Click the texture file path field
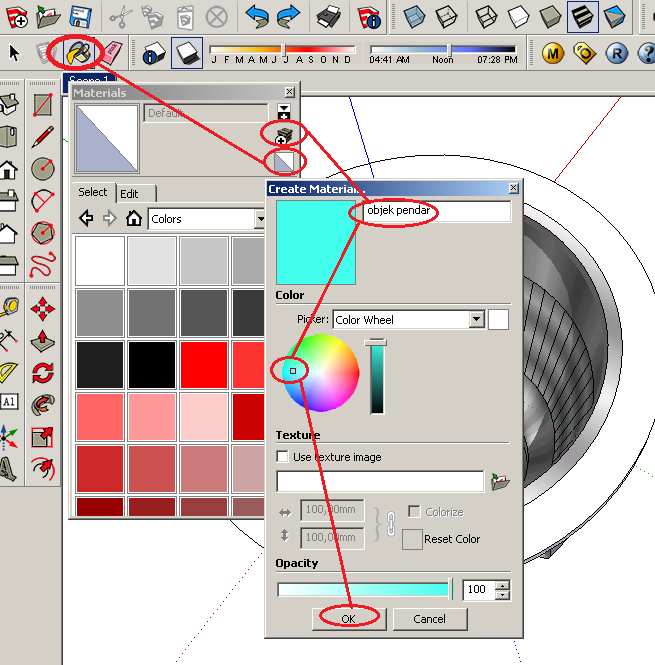655x665 pixels. 380,481
